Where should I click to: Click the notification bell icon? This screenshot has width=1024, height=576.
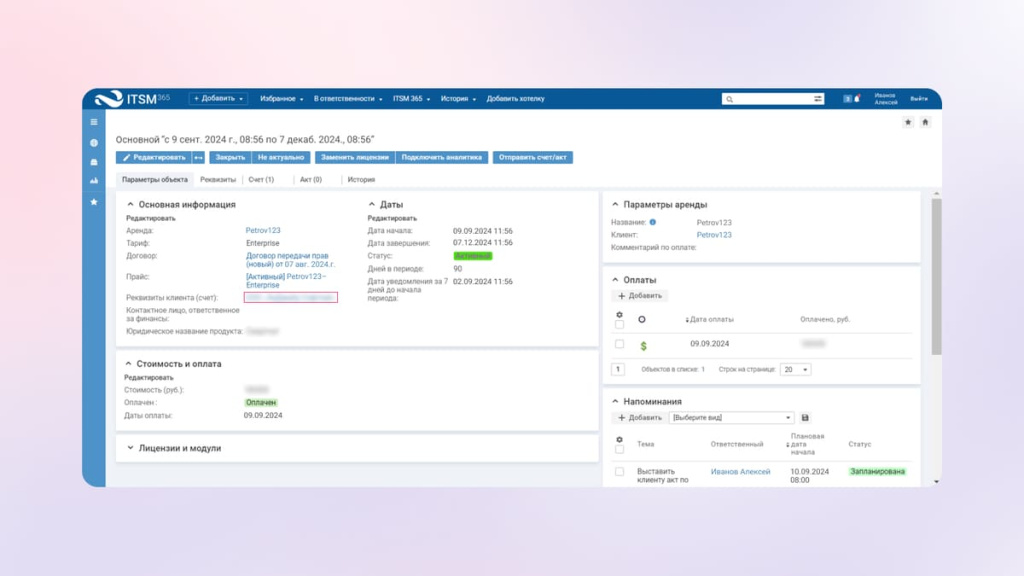(857, 99)
